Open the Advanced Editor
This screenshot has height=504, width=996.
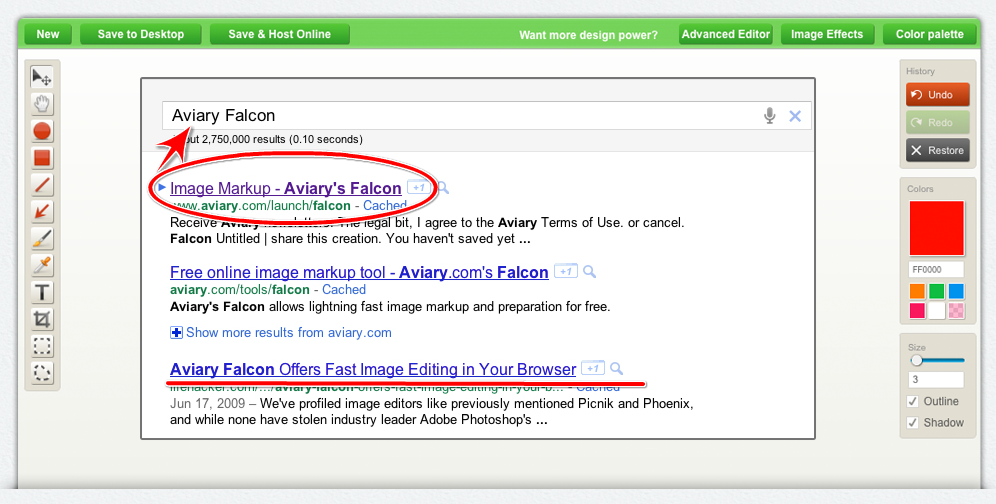[x=726, y=34]
